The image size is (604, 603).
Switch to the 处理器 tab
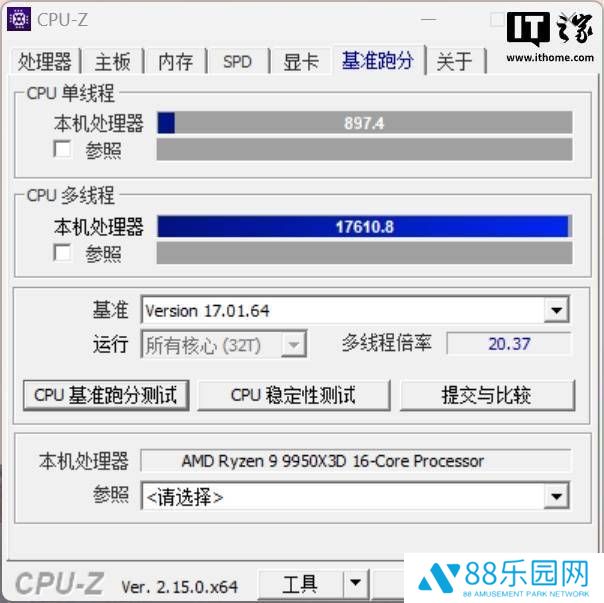point(44,61)
